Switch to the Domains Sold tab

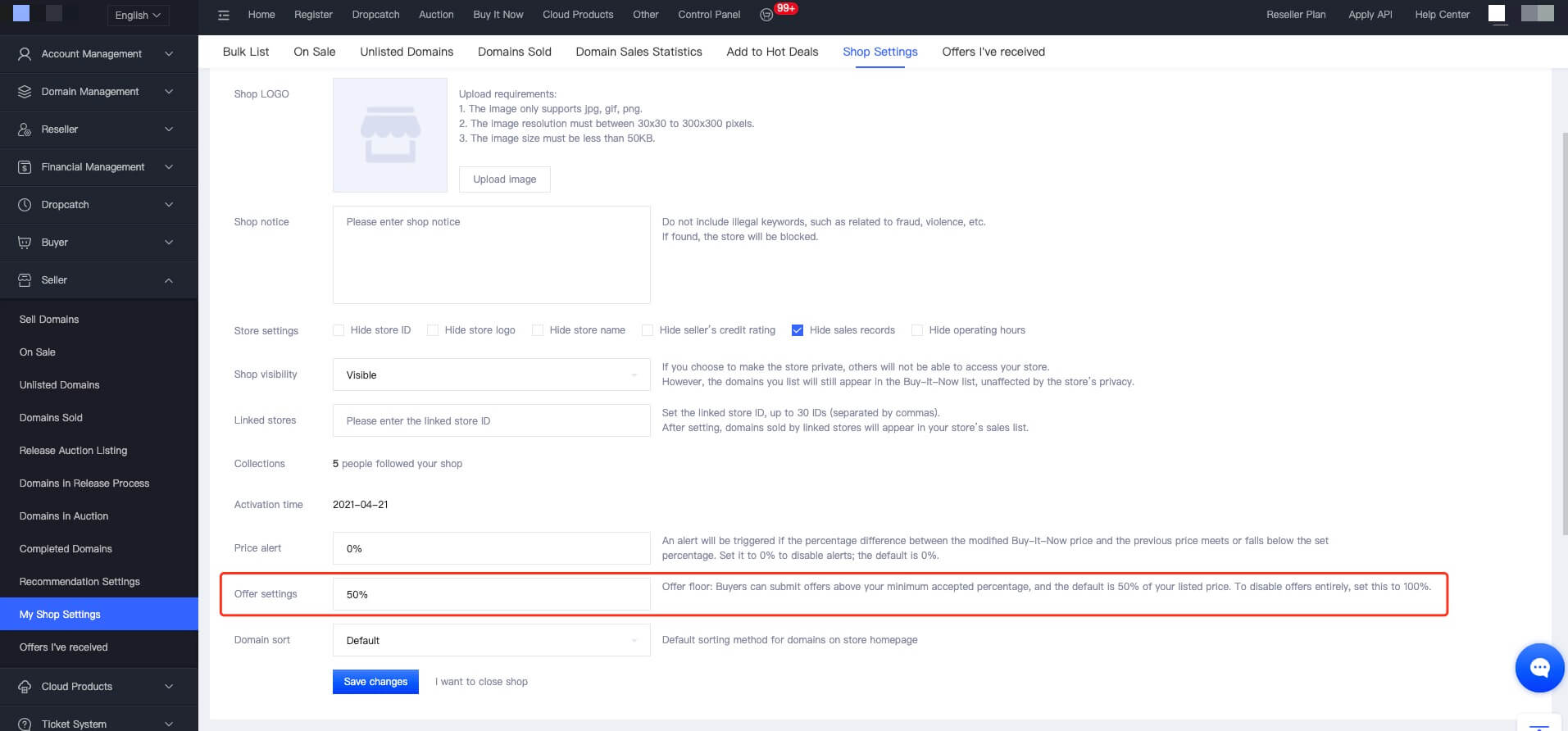(x=514, y=52)
